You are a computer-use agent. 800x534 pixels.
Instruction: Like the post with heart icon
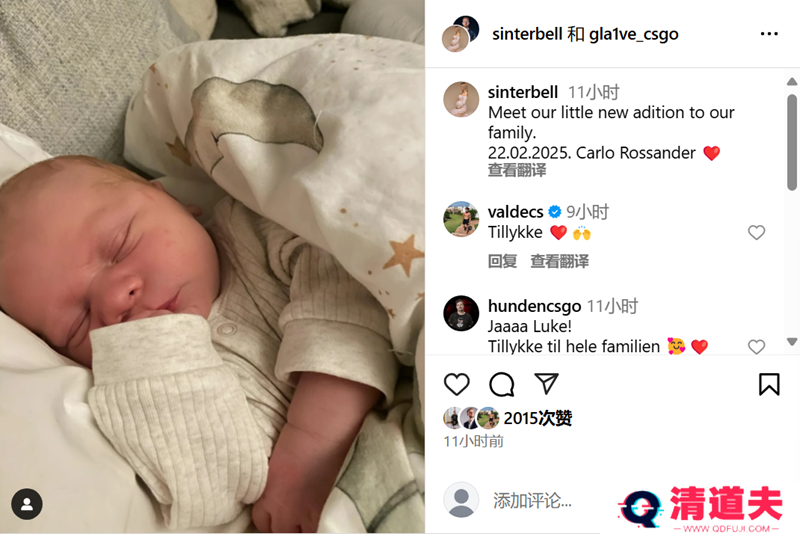pyautogui.click(x=457, y=384)
